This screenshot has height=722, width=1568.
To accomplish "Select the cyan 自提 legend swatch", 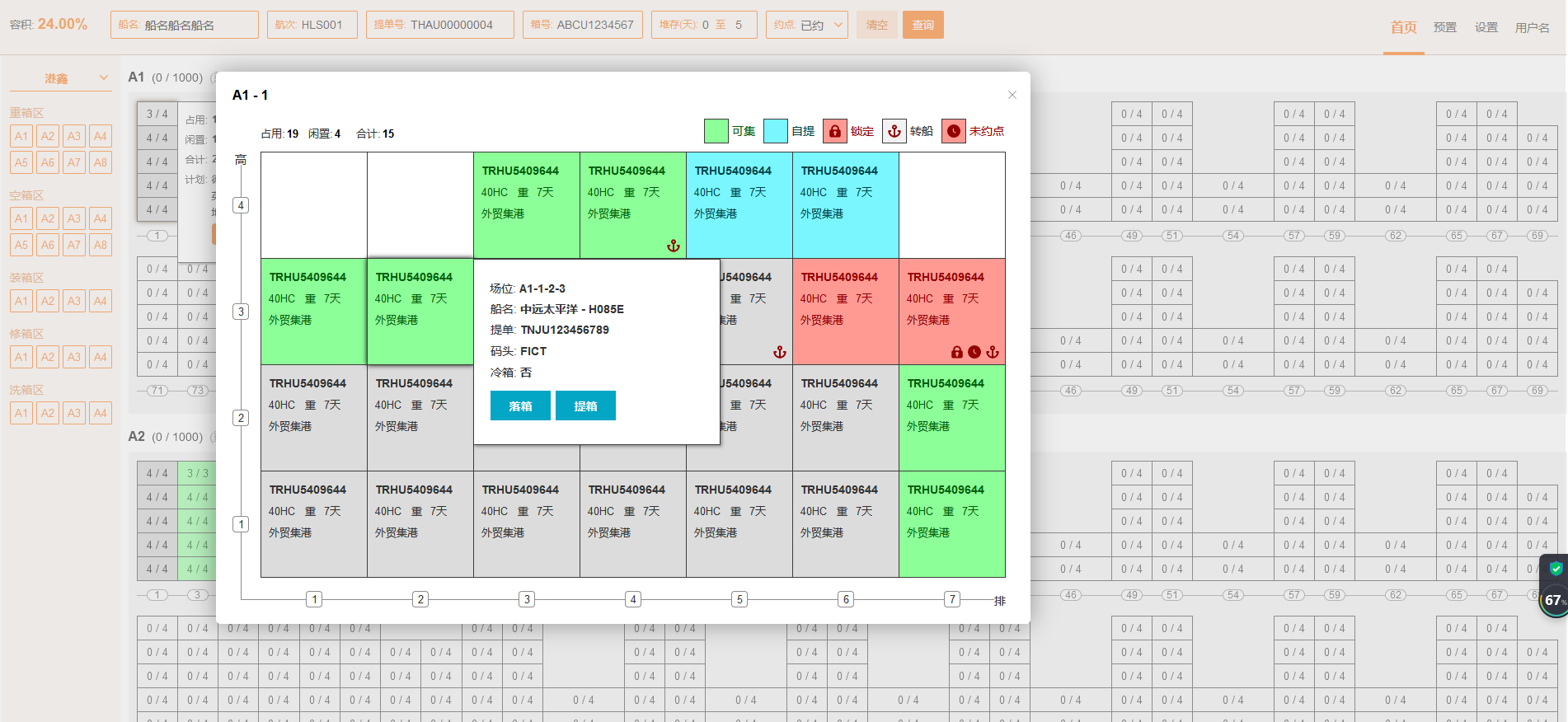I will tap(775, 131).
